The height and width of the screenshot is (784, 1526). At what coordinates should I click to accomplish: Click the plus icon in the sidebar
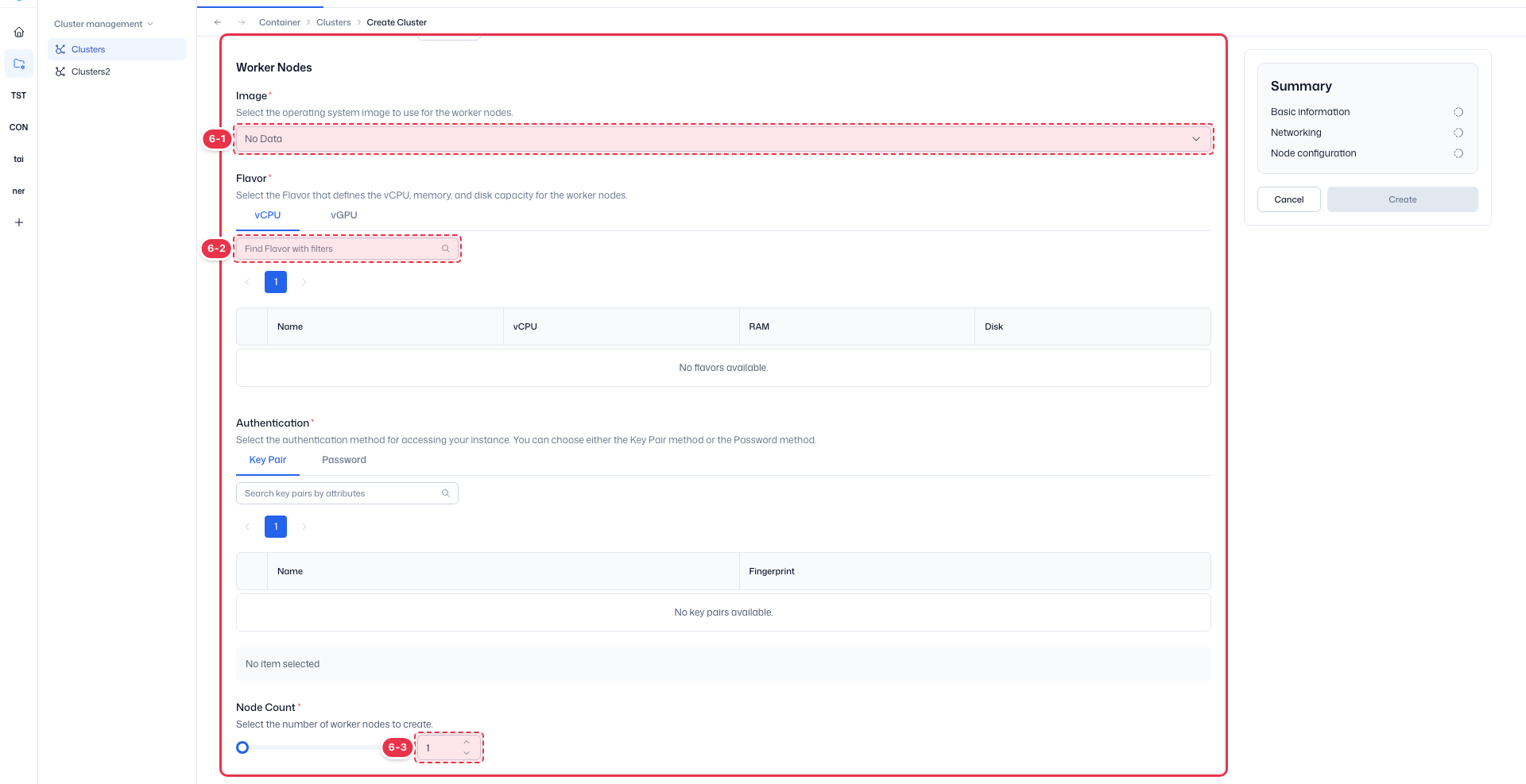tap(19, 222)
